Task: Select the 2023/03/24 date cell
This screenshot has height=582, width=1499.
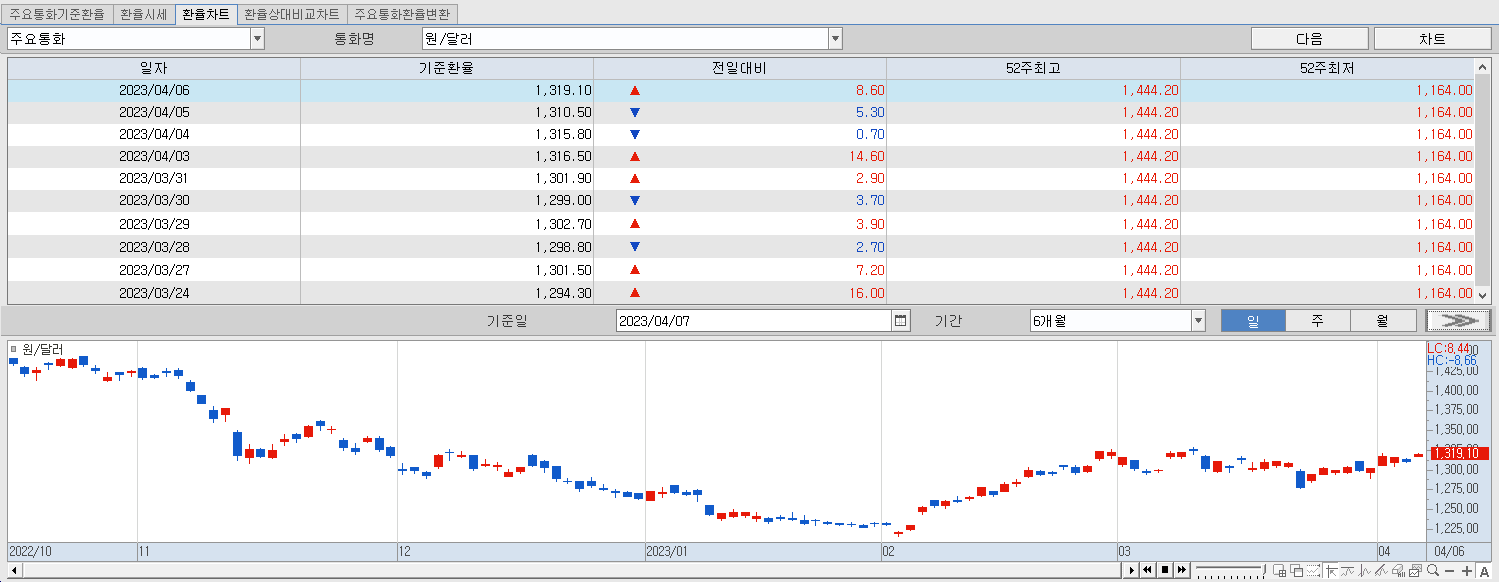Action: click(x=154, y=293)
